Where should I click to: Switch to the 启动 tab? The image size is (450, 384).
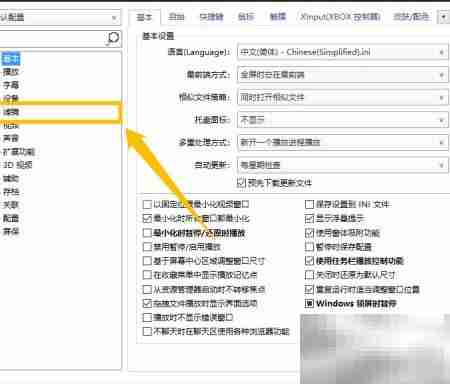click(176, 17)
